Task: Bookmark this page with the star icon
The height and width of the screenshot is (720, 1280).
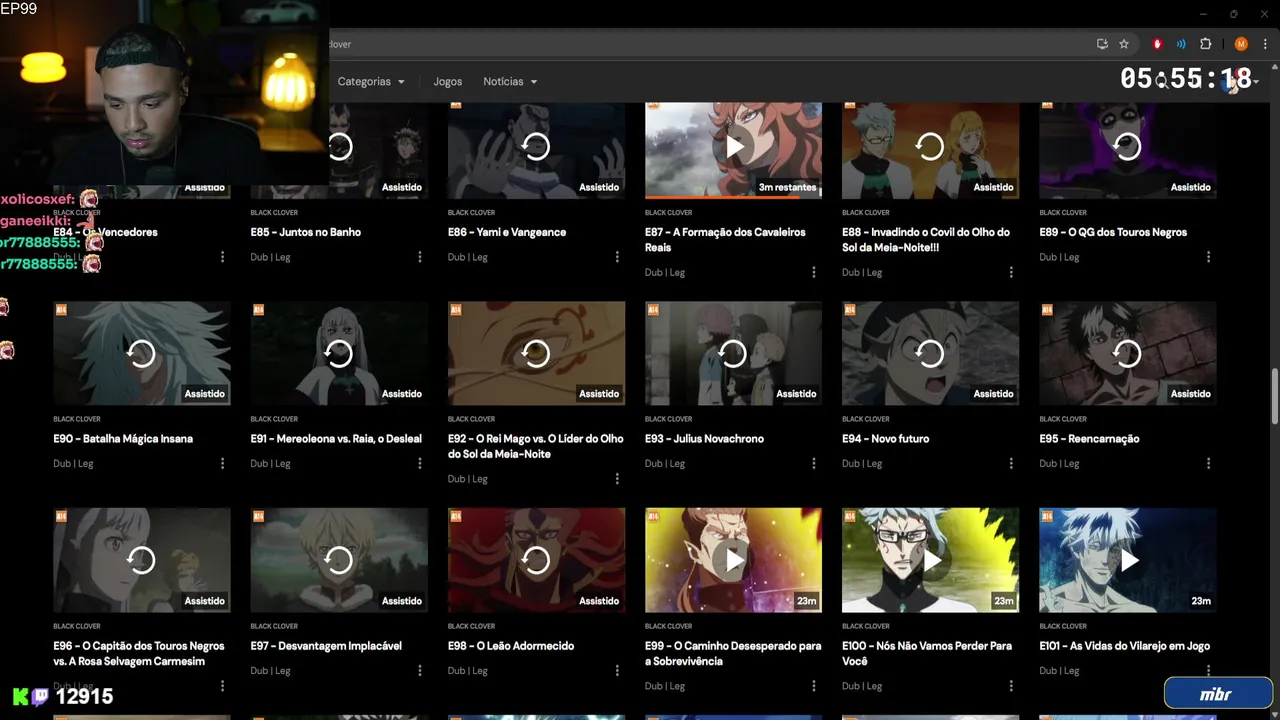Action: click(x=1124, y=44)
